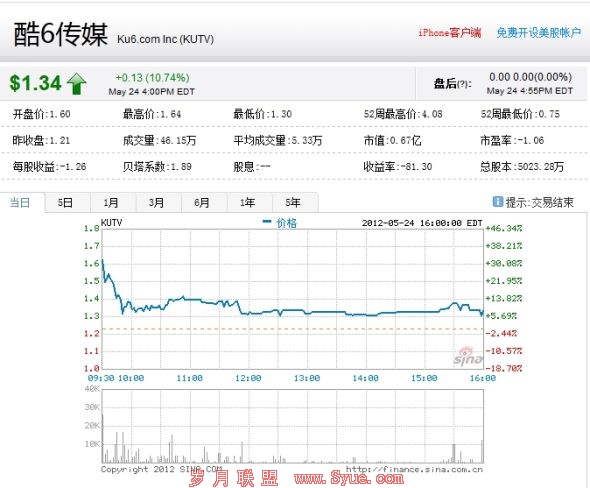This screenshot has height=488, width=590.
Task: Click the (?) help mark beside 盘后
Action: click(x=463, y=84)
